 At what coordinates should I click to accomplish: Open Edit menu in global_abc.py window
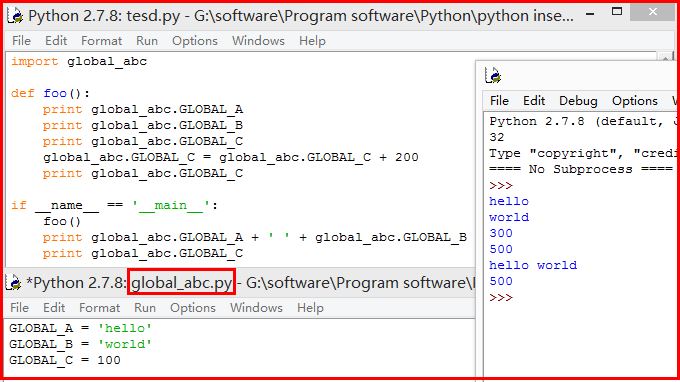tap(54, 308)
